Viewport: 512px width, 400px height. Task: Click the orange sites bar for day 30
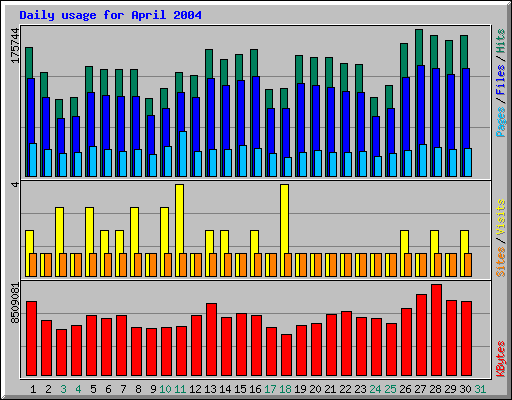pyautogui.click(x=468, y=265)
